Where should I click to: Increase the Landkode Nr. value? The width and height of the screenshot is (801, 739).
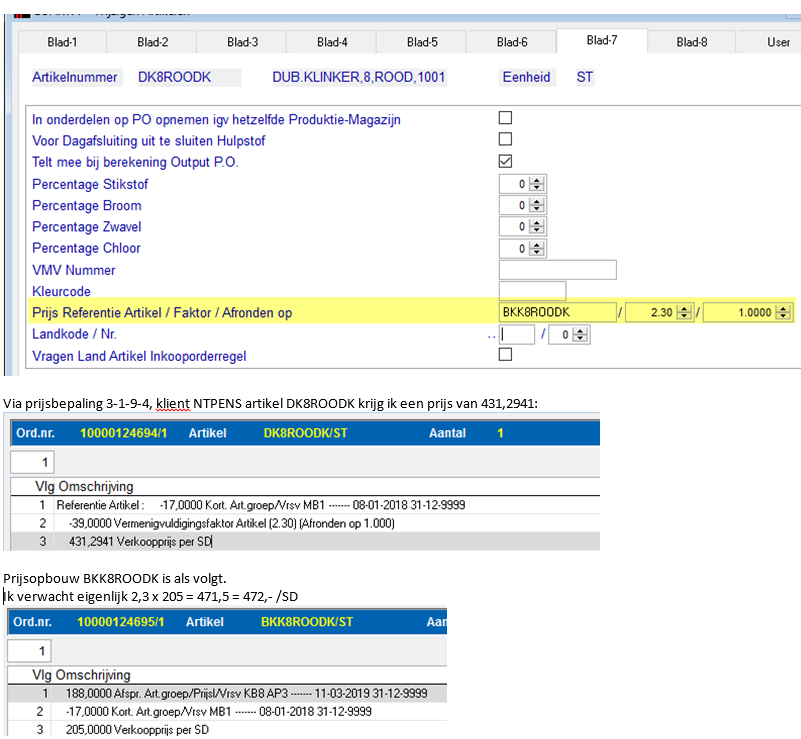click(579, 331)
